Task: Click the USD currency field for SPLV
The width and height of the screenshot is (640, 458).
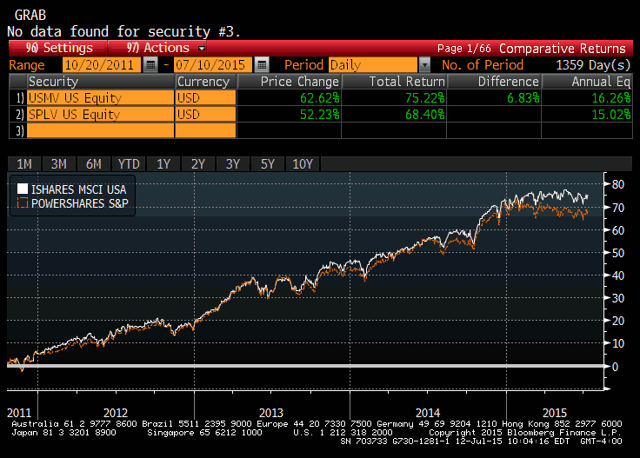Action: click(206, 114)
